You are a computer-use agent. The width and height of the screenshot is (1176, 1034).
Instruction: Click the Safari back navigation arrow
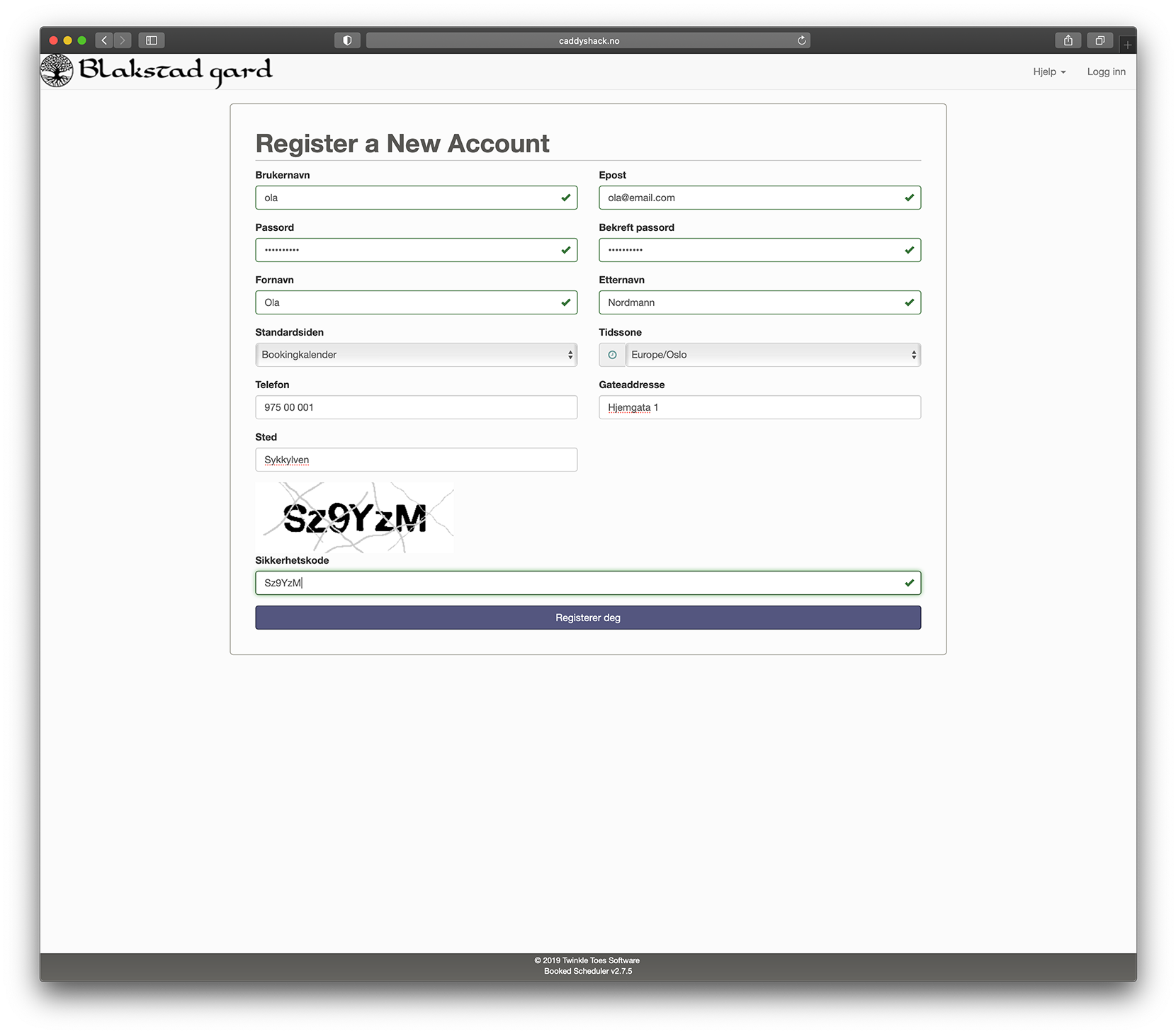click(104, 40)
